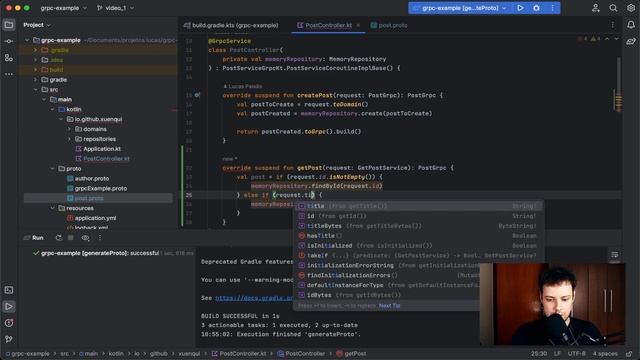Collapse the resources folder

(53, 208)
